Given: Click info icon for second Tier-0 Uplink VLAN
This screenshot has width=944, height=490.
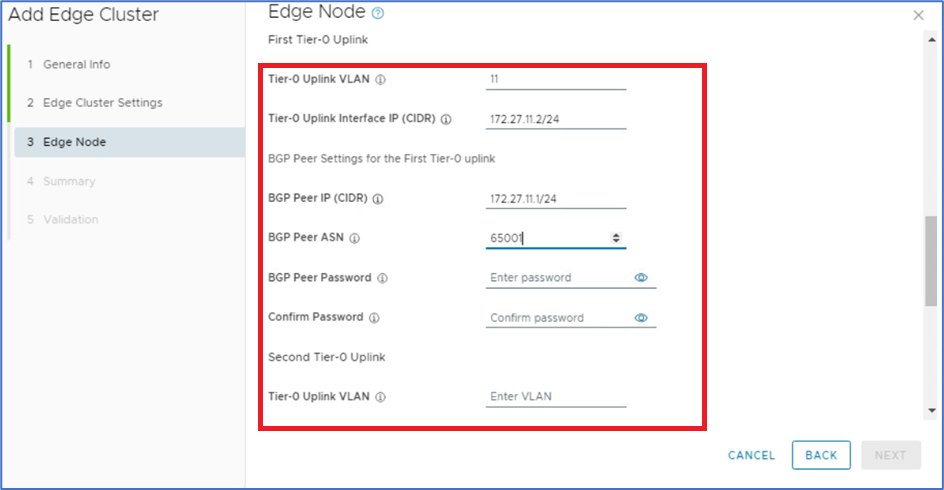Looking at the screenshot, I should [379, 397].
